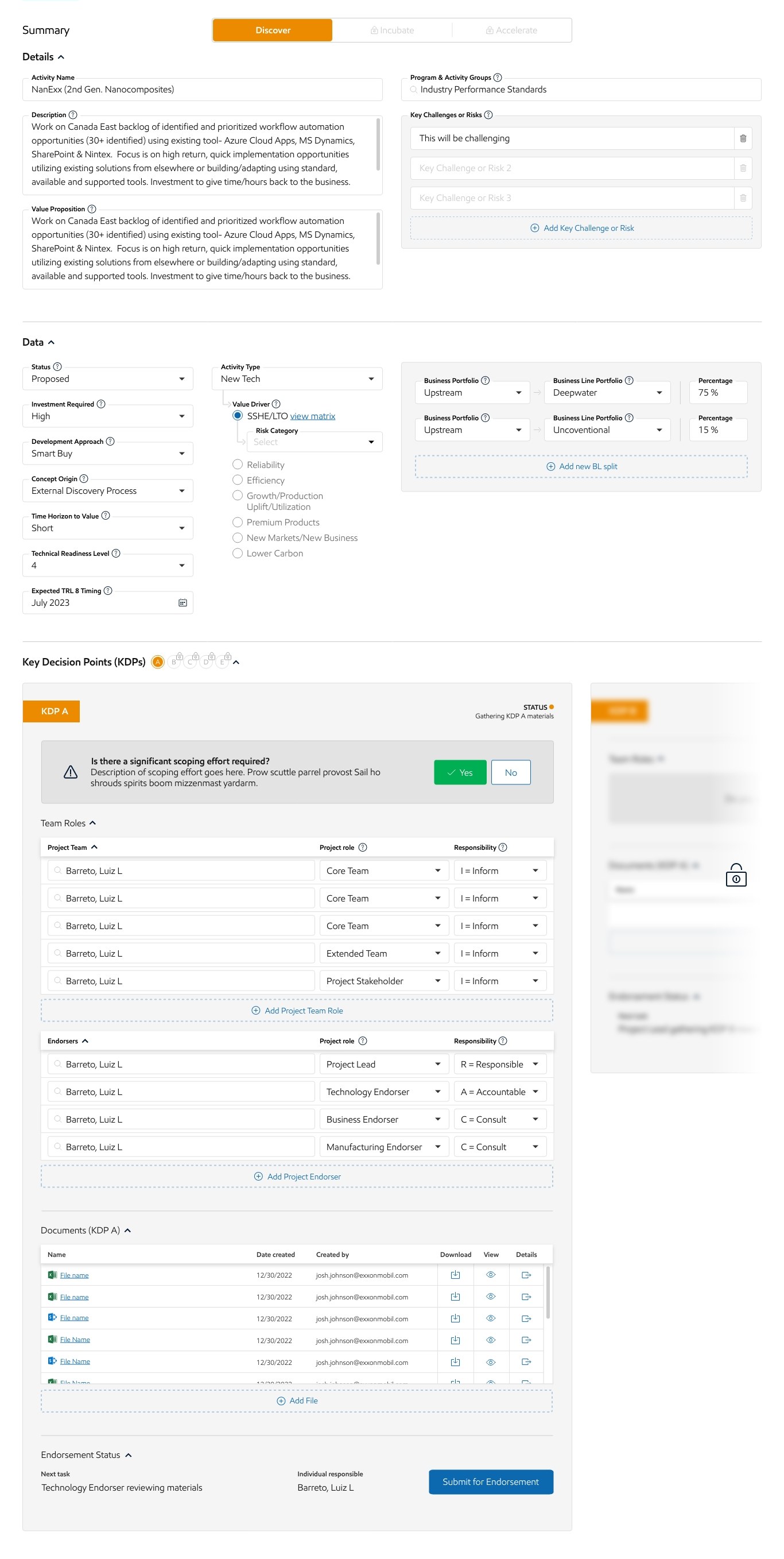Click the Documents list scrollbar
The height and width of the screenshot is (1559, 784).
coord(548,1293)
